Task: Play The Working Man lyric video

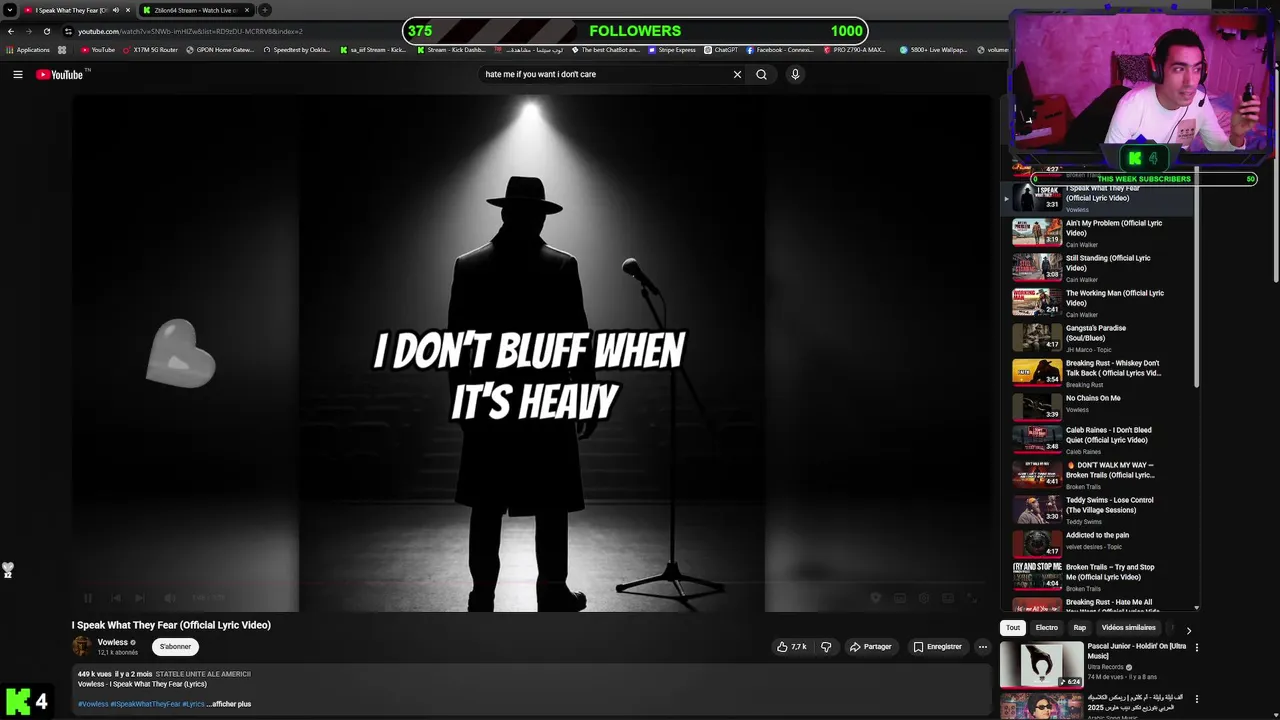Action: pyautogui.click(x=1097, y=303)
